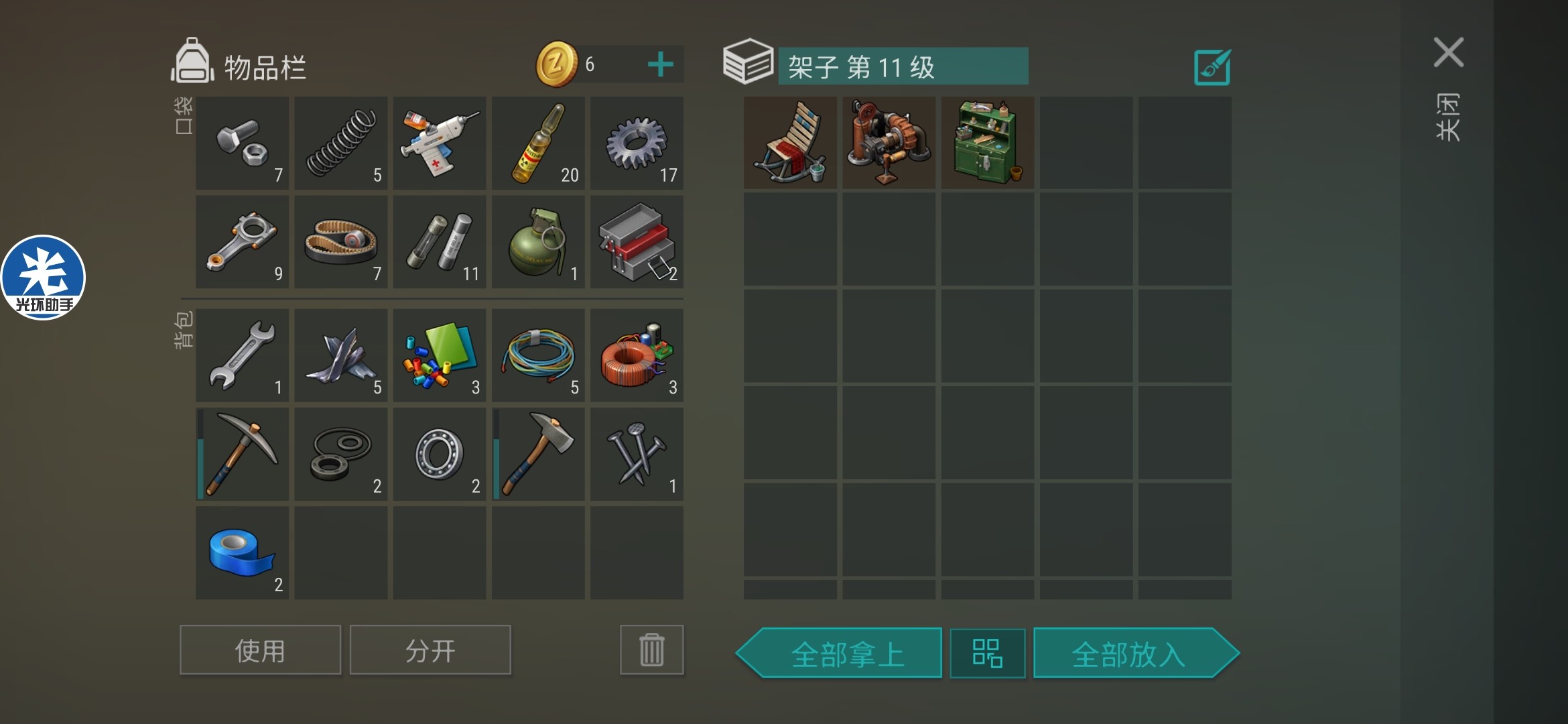The image size is (1568, 724).
Task: Click the 分开 split button
Action: click(430, 650)
